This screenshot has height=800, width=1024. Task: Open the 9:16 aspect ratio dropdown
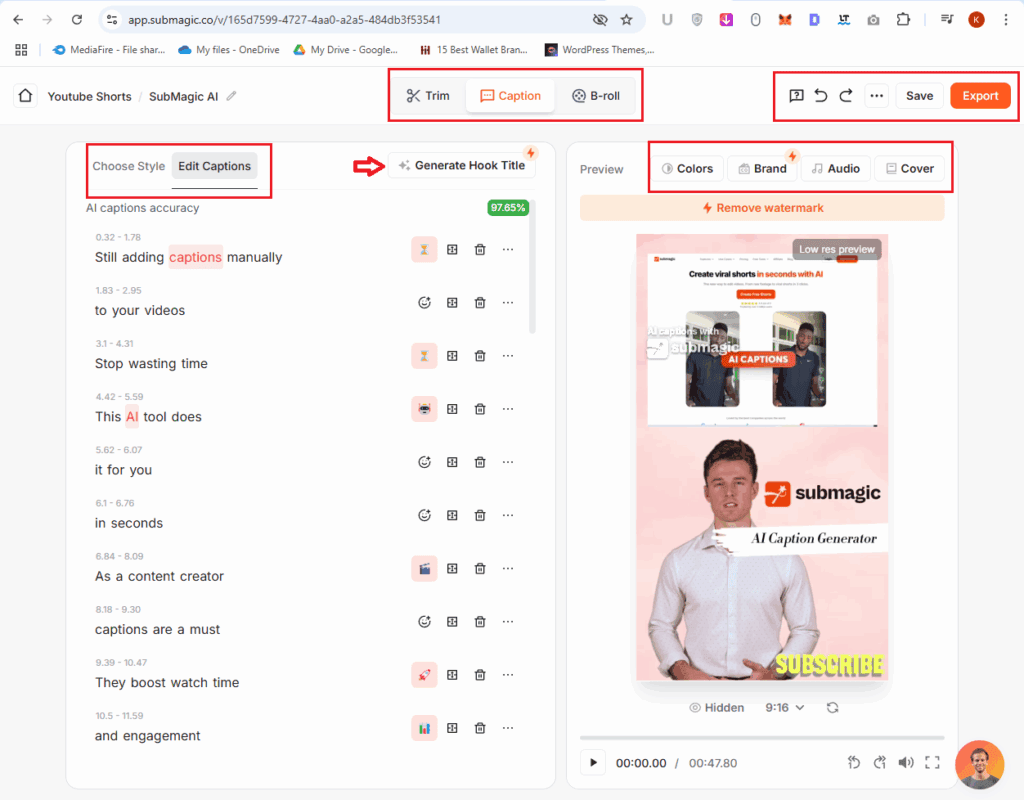click(x=784, y=708)
